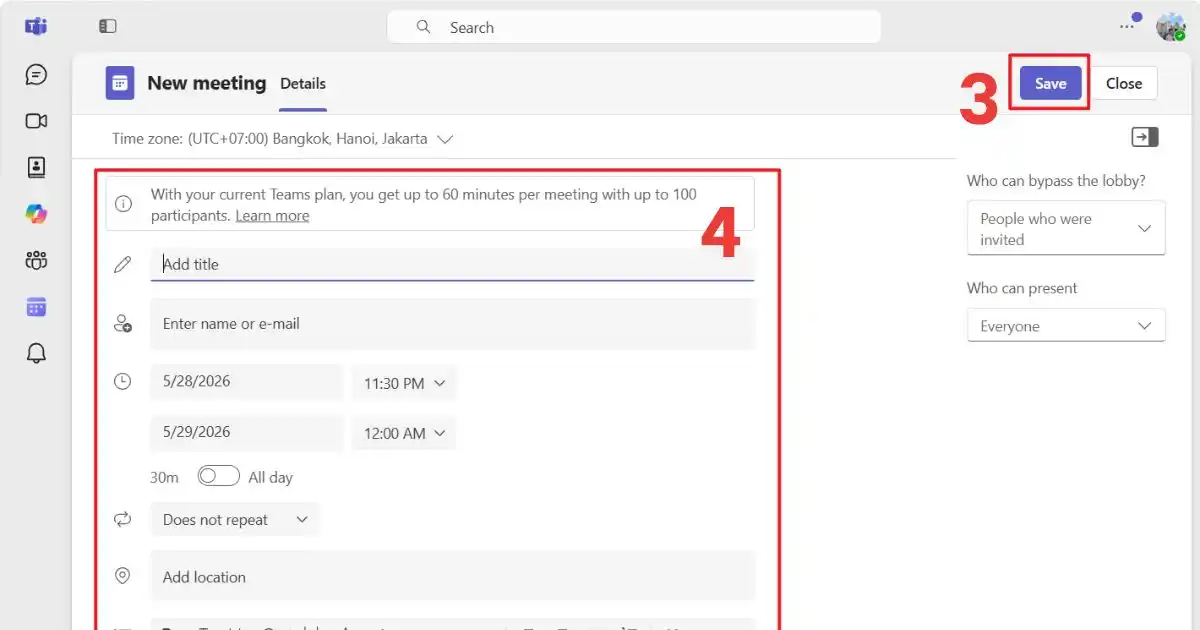Collapse the meeting options side pane
The height and width of the screenshot is (630, 1200).
pyautogui.click(x=1145, y=137)
